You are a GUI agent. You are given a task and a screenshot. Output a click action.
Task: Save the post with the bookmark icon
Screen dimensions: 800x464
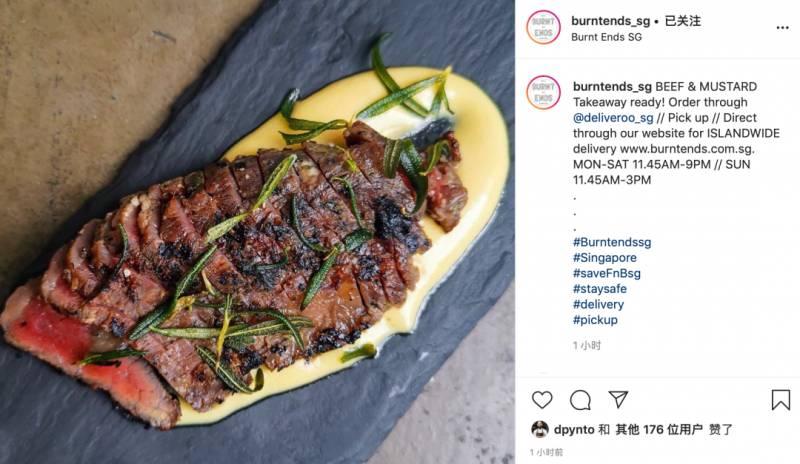click(x=780, y=400)
